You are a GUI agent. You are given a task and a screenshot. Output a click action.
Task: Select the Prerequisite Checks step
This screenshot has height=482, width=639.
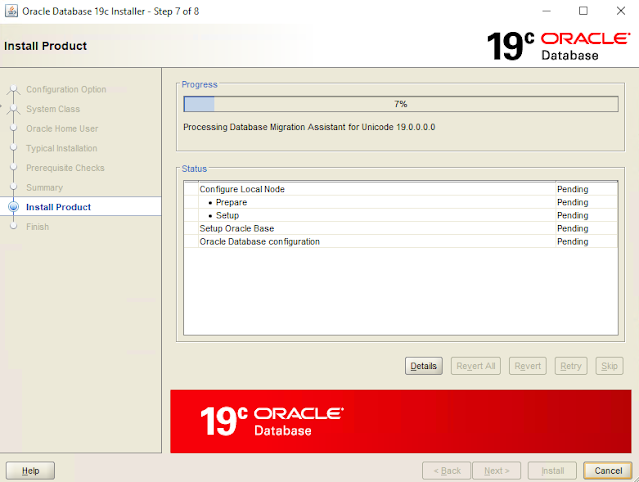pos(65,167)
